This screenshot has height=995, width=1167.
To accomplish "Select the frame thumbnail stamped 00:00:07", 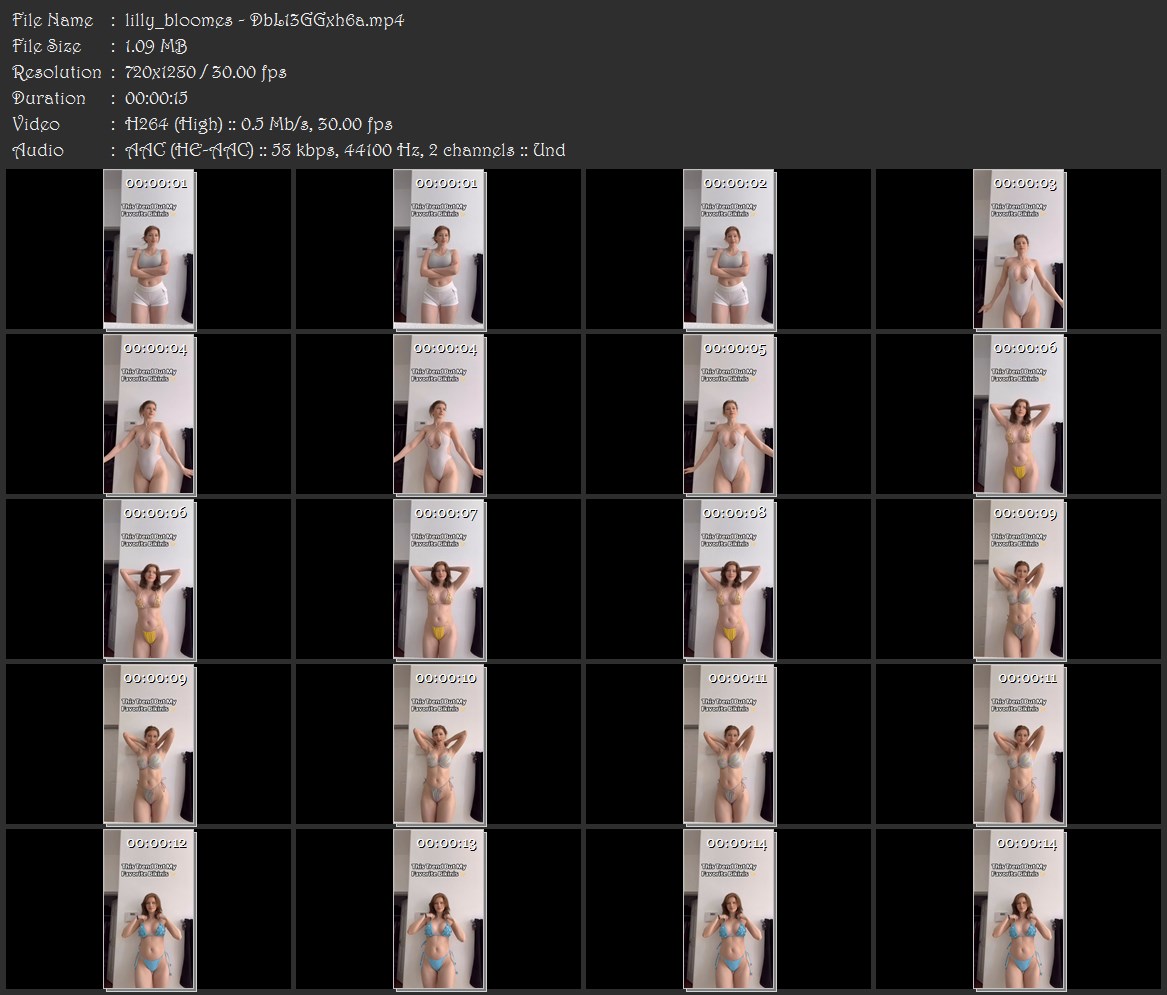I will (439, 579).
